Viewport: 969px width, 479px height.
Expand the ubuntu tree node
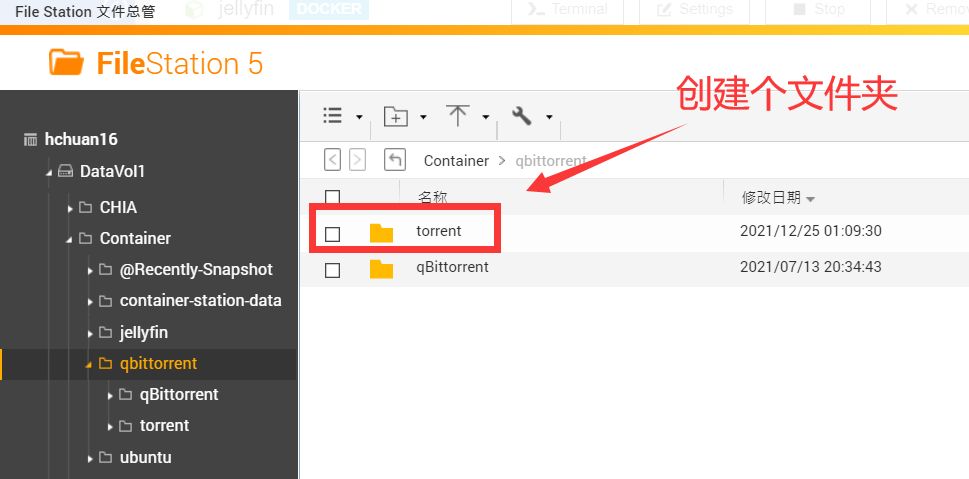90,459
